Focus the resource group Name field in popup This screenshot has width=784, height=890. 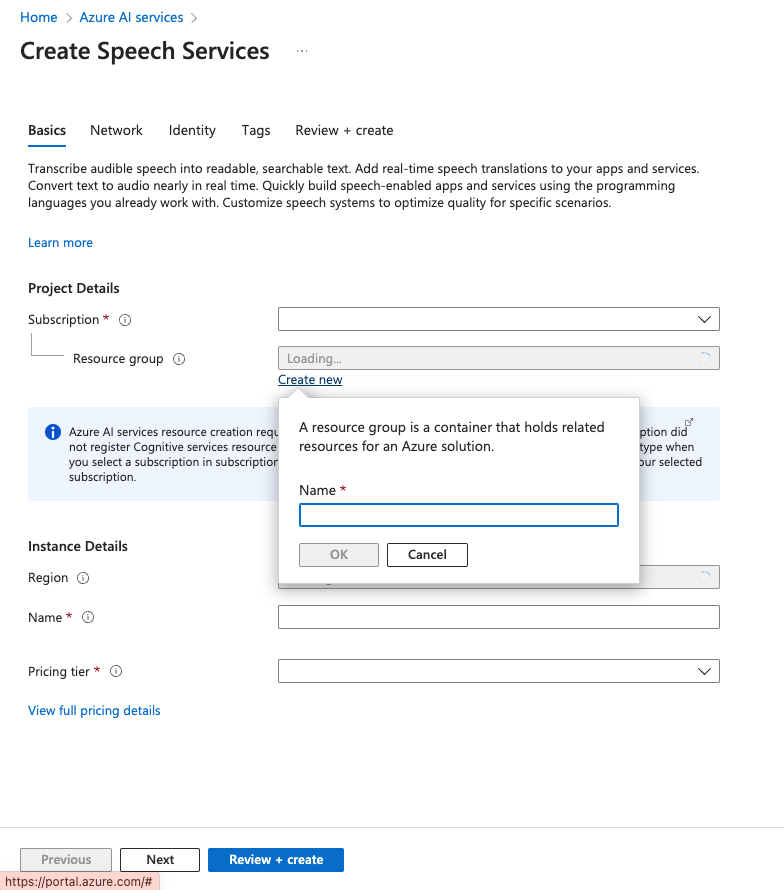click(459, 515)
